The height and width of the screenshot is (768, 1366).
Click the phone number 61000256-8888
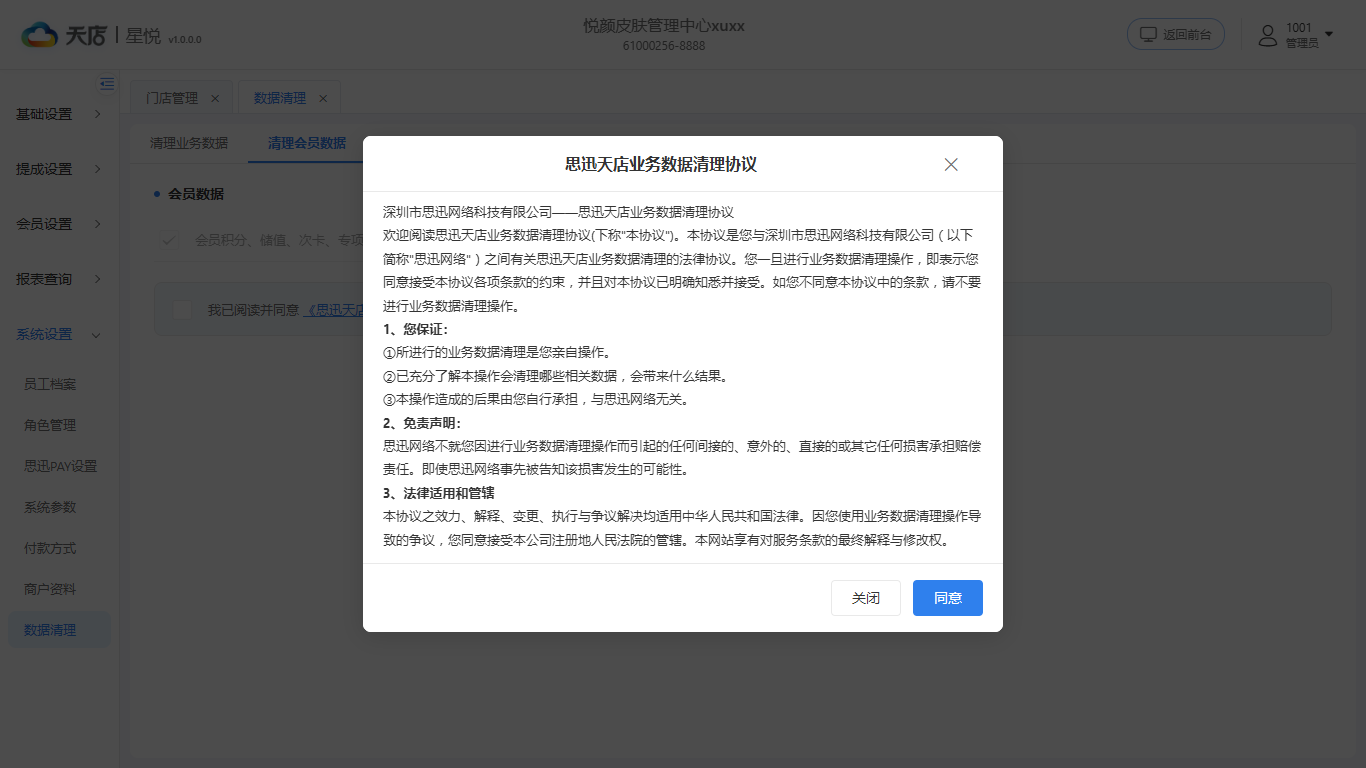[x=664, y=46]
